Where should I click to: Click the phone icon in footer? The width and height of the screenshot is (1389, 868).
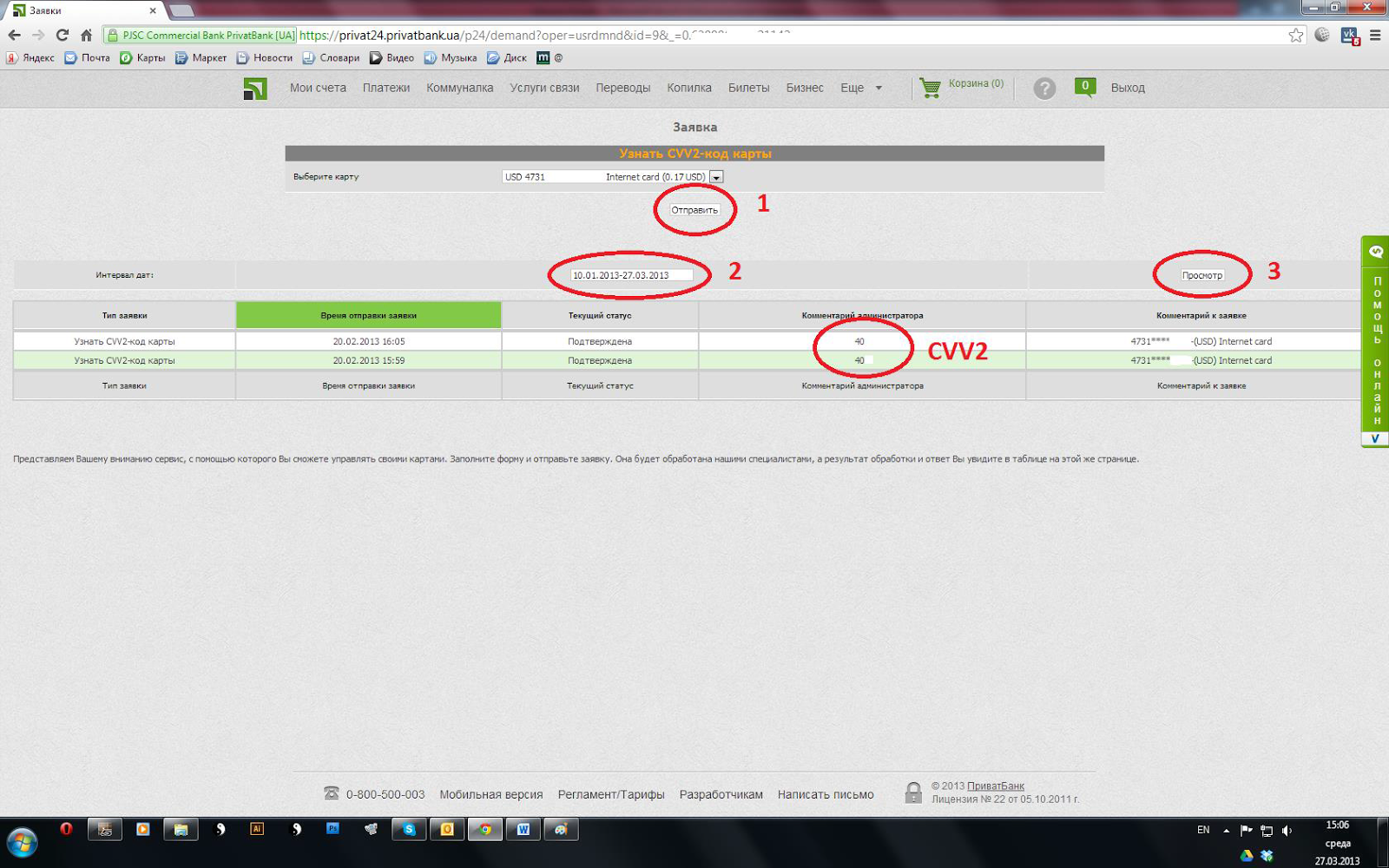click(x=332, y=793)
